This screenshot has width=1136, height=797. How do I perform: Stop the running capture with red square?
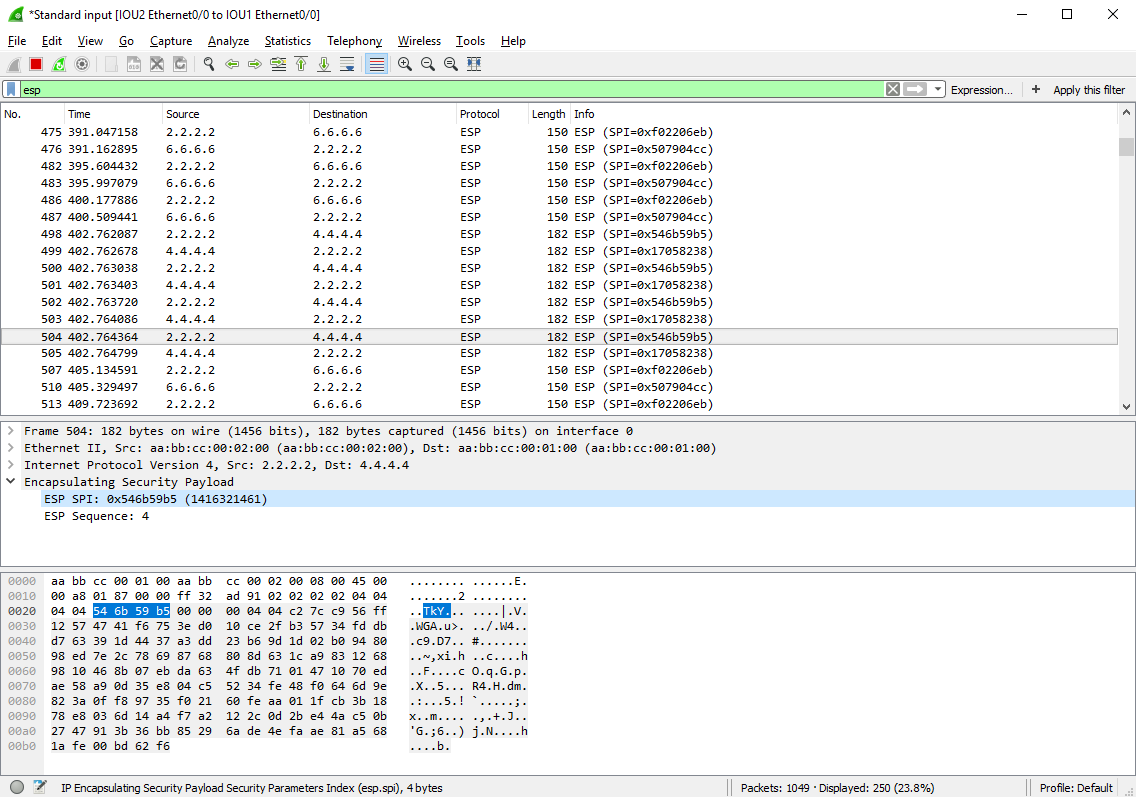pyautogui.click(x=36, y=64)
